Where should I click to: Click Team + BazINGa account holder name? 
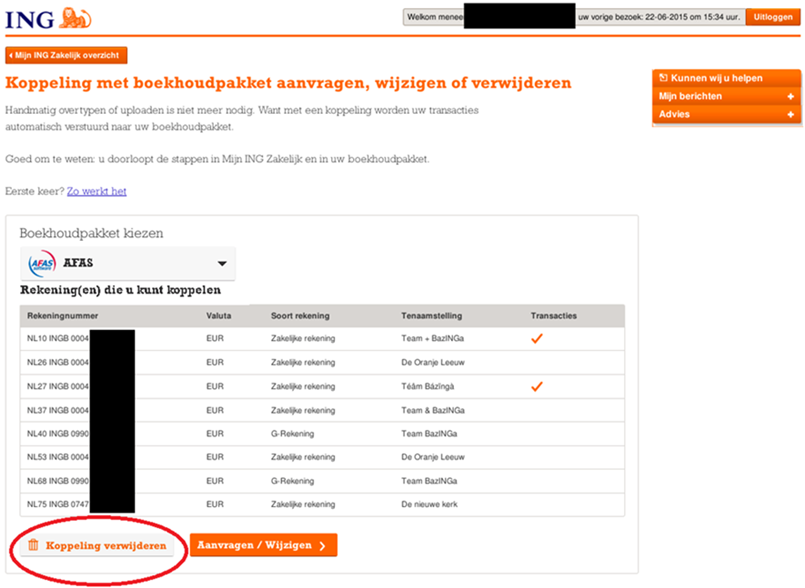(x=432, y=338)
